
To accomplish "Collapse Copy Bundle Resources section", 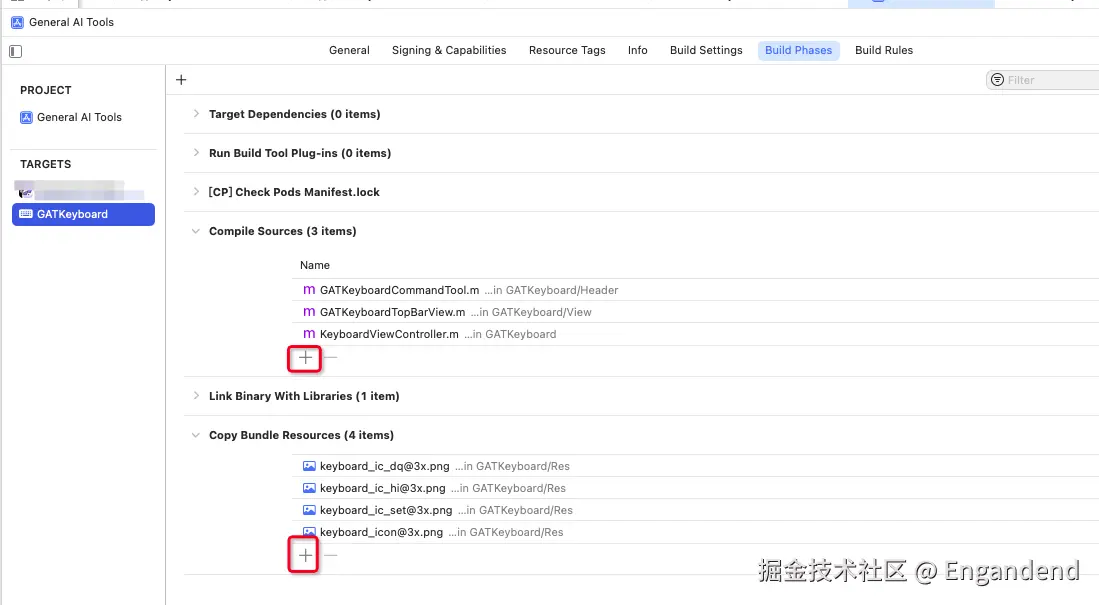I will (x=196, y=435).
